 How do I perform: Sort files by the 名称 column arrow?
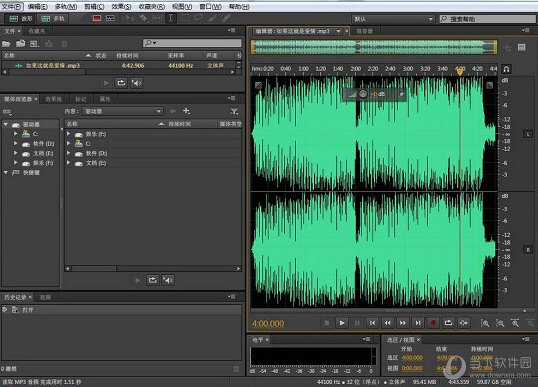pyautogui.click(x=88, y=55)
